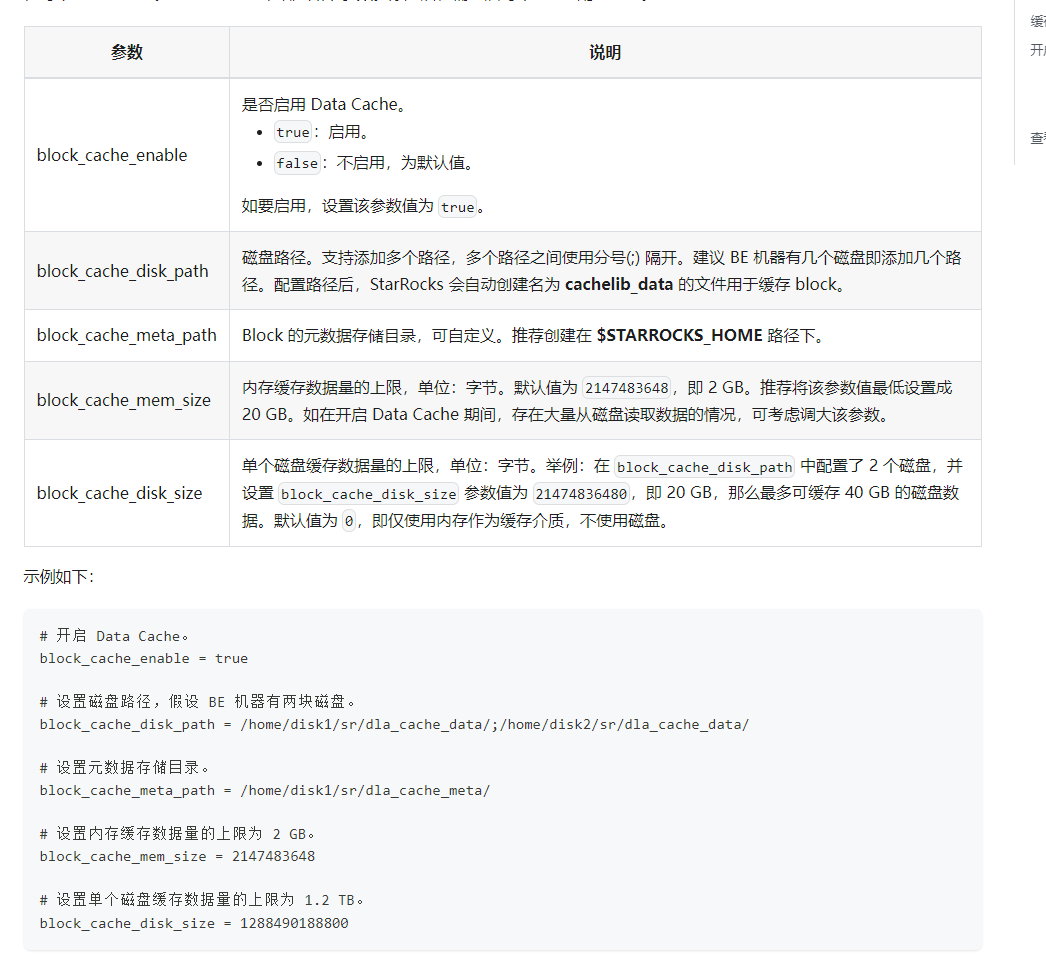Click the description starting '磁盘路径。支持添加多个路径'
This screenshot has height=967, width=1046.
pos(602,271)
